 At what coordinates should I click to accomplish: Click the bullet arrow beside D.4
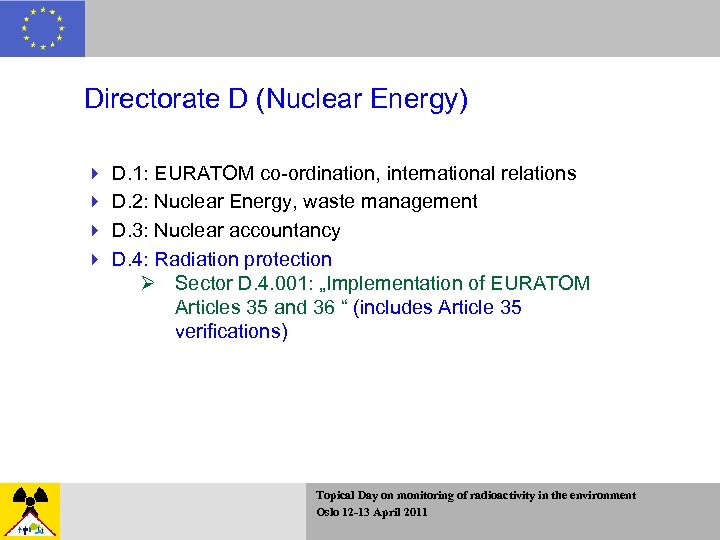pos(95,259)
